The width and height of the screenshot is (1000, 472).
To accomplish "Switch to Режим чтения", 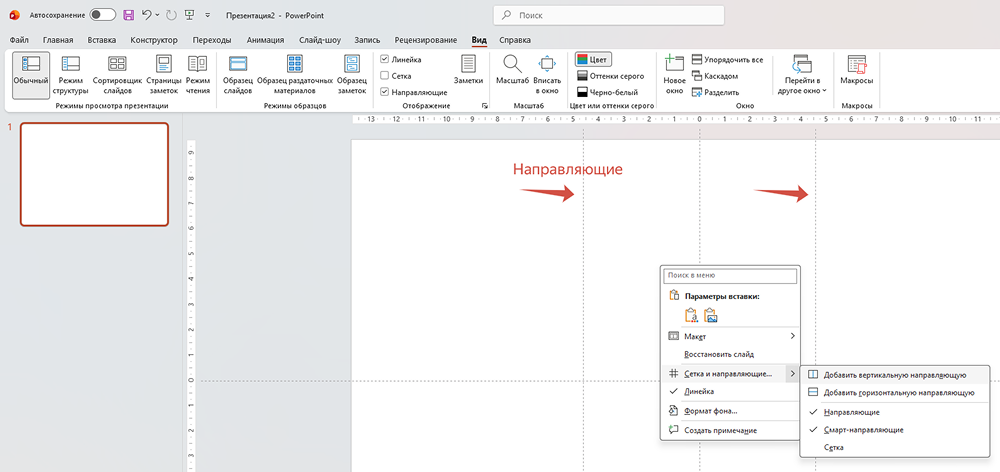I will 198,75.
